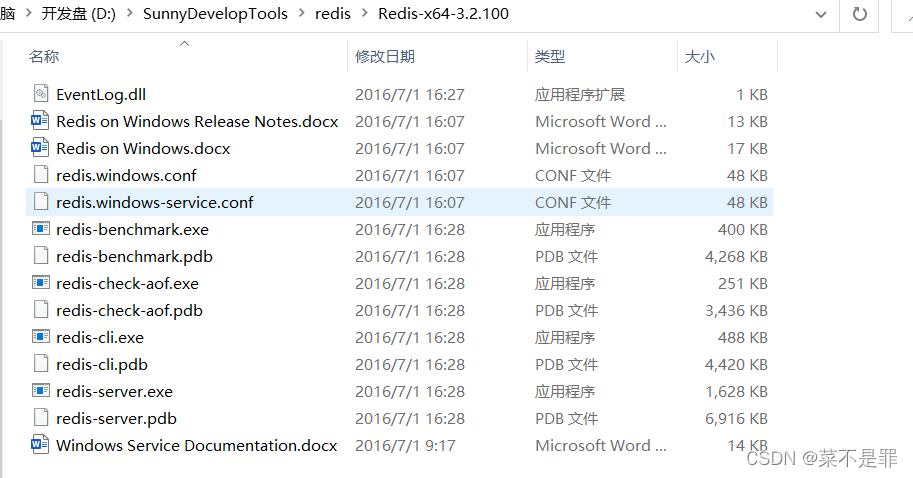The width and height of the screenshot is (913, 478).
Task: Click the EventLog.dll file icon
Action: tap(41, 94)
